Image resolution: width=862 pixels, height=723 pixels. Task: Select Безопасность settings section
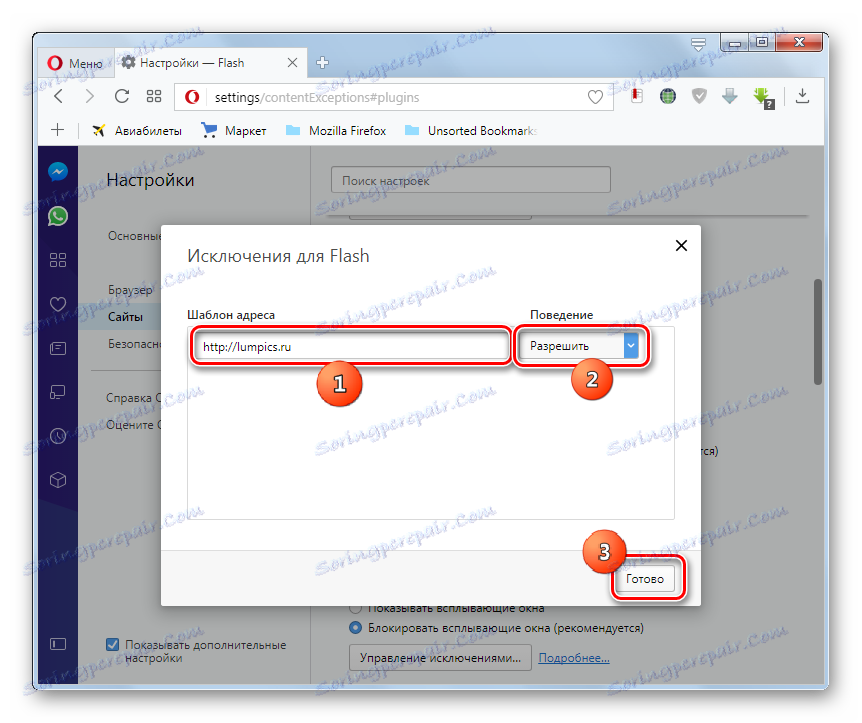coord(135,344)
